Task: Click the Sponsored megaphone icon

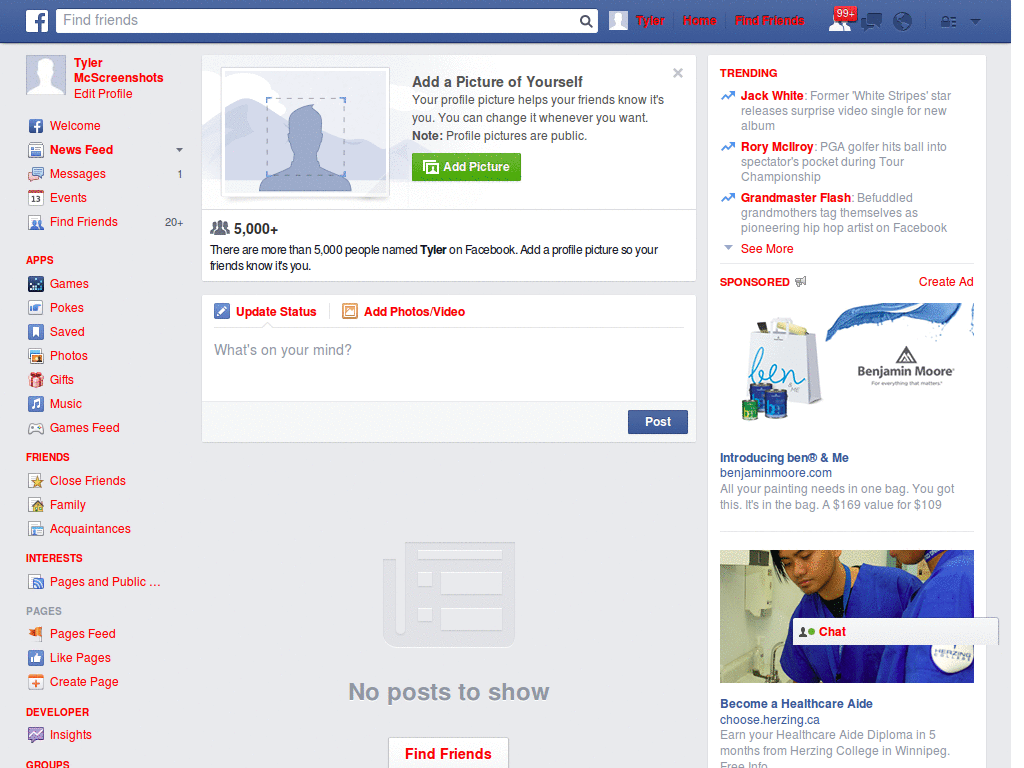Action: pyautogui.click(x=801, y=281)
